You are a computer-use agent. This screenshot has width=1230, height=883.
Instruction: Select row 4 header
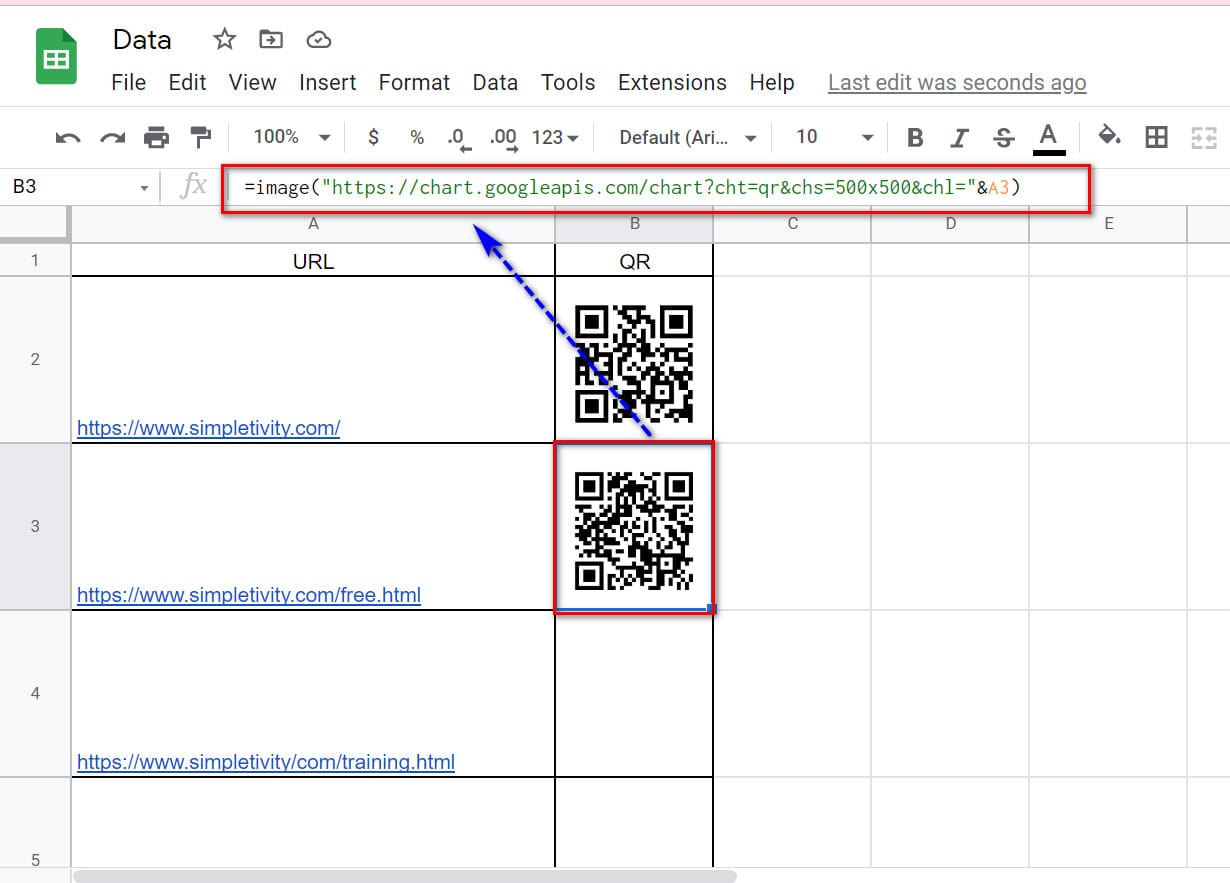(x=35, y=693)
